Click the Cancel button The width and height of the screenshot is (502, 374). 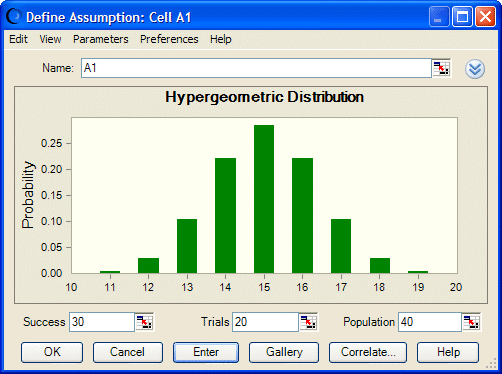point(128,352)
